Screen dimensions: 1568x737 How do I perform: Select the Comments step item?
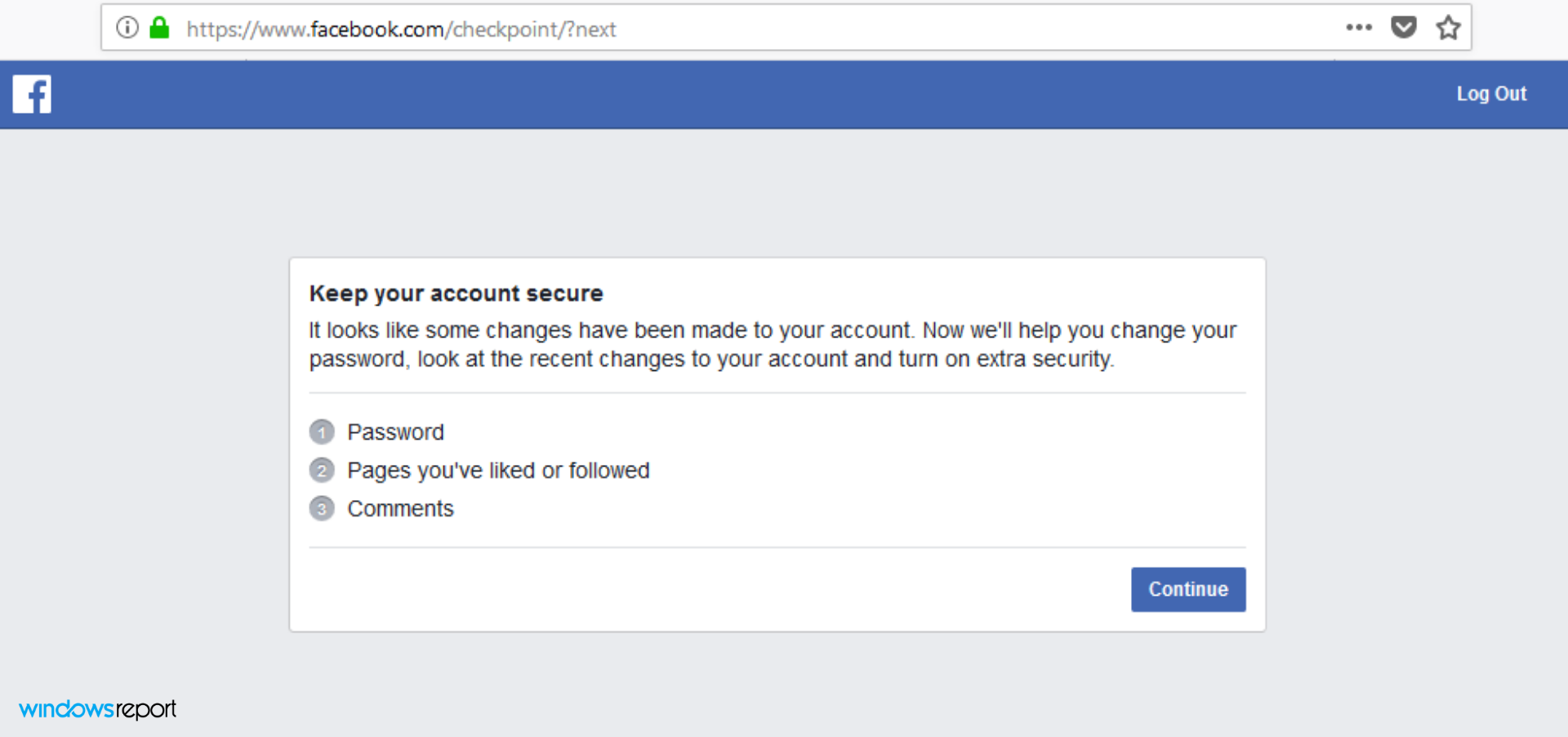pos(400,508)
